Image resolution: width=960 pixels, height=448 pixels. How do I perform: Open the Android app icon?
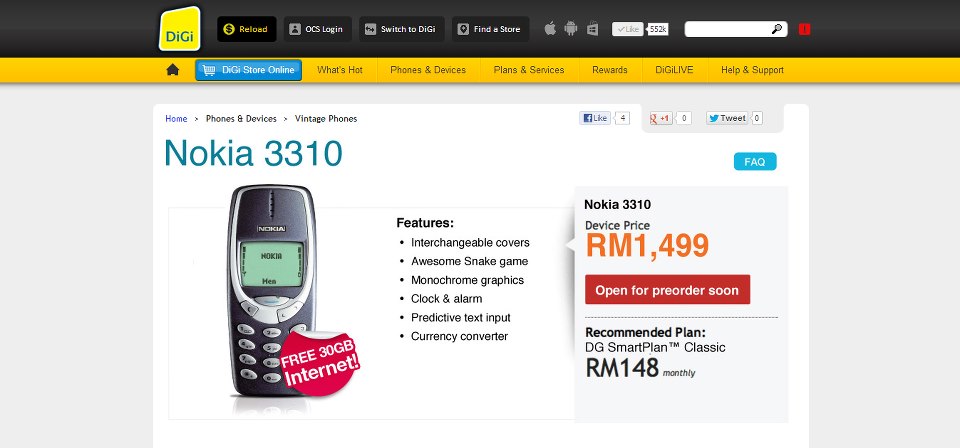(x=571, y=28)
